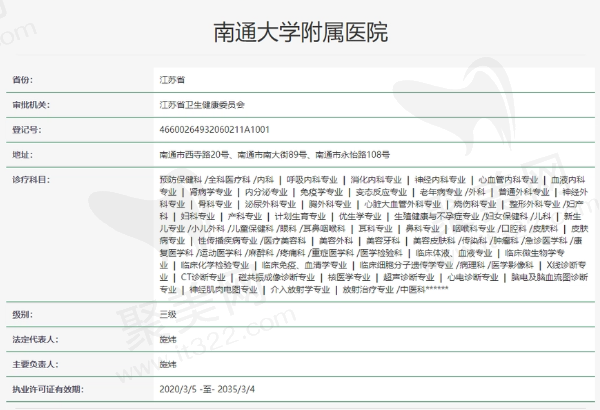Screen dimensions: 600x410
Task: Click 计划生育专业 in the department list
Action: pyautogui.click(x=300, y=216)
